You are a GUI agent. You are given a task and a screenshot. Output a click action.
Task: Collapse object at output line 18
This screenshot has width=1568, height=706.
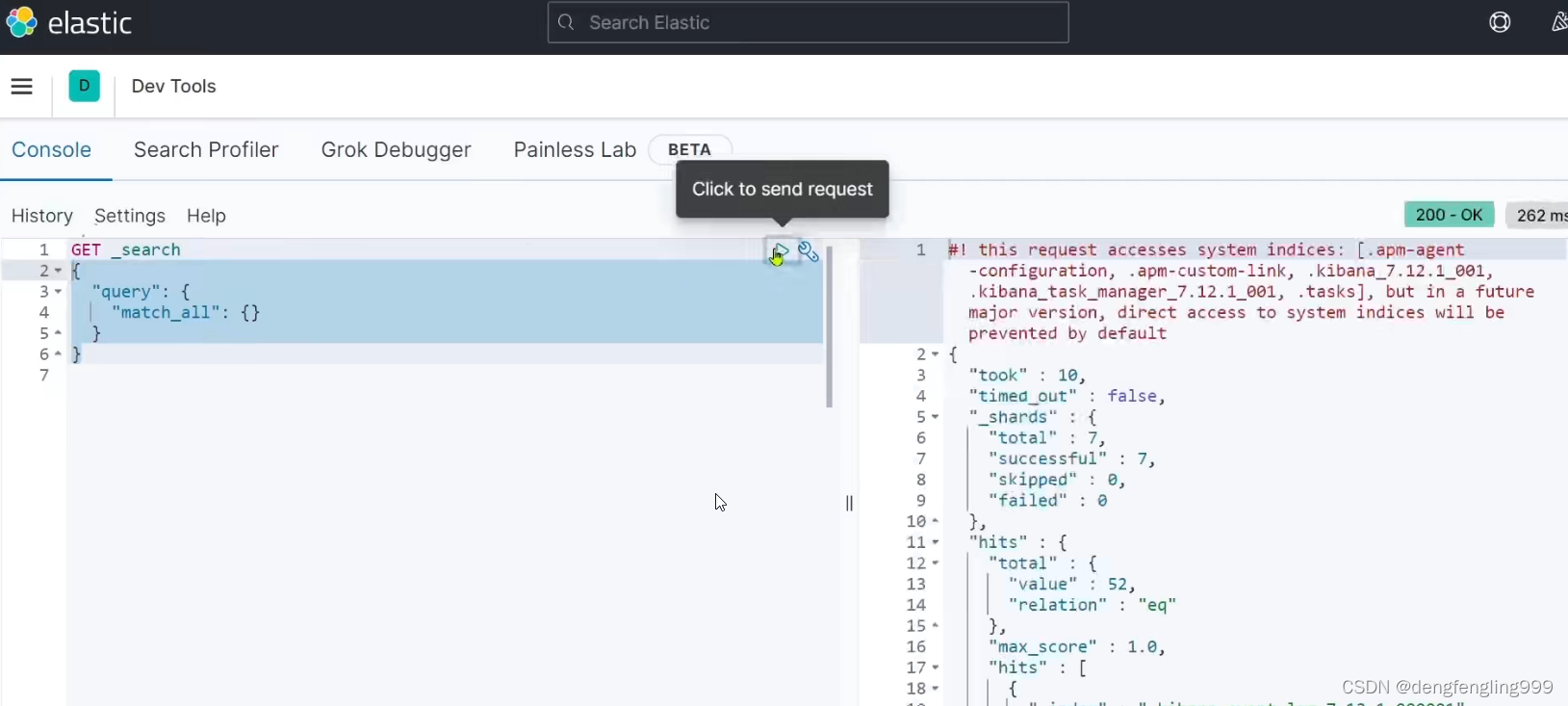(935, 689)
